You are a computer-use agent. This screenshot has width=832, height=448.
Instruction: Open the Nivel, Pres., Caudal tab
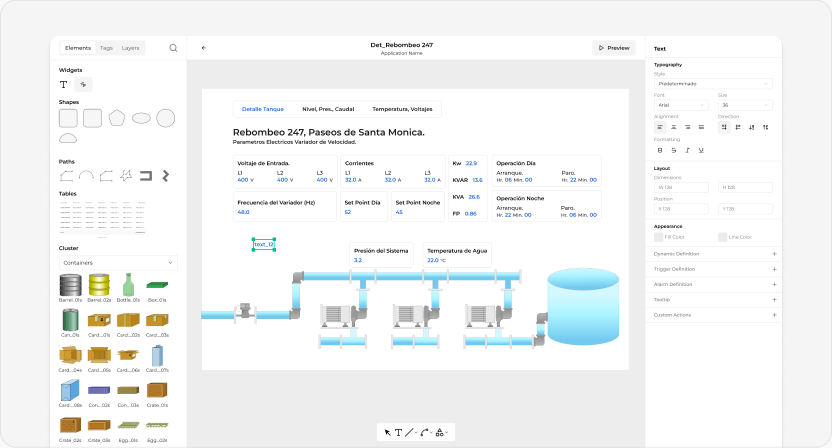[x=328, y=109]
